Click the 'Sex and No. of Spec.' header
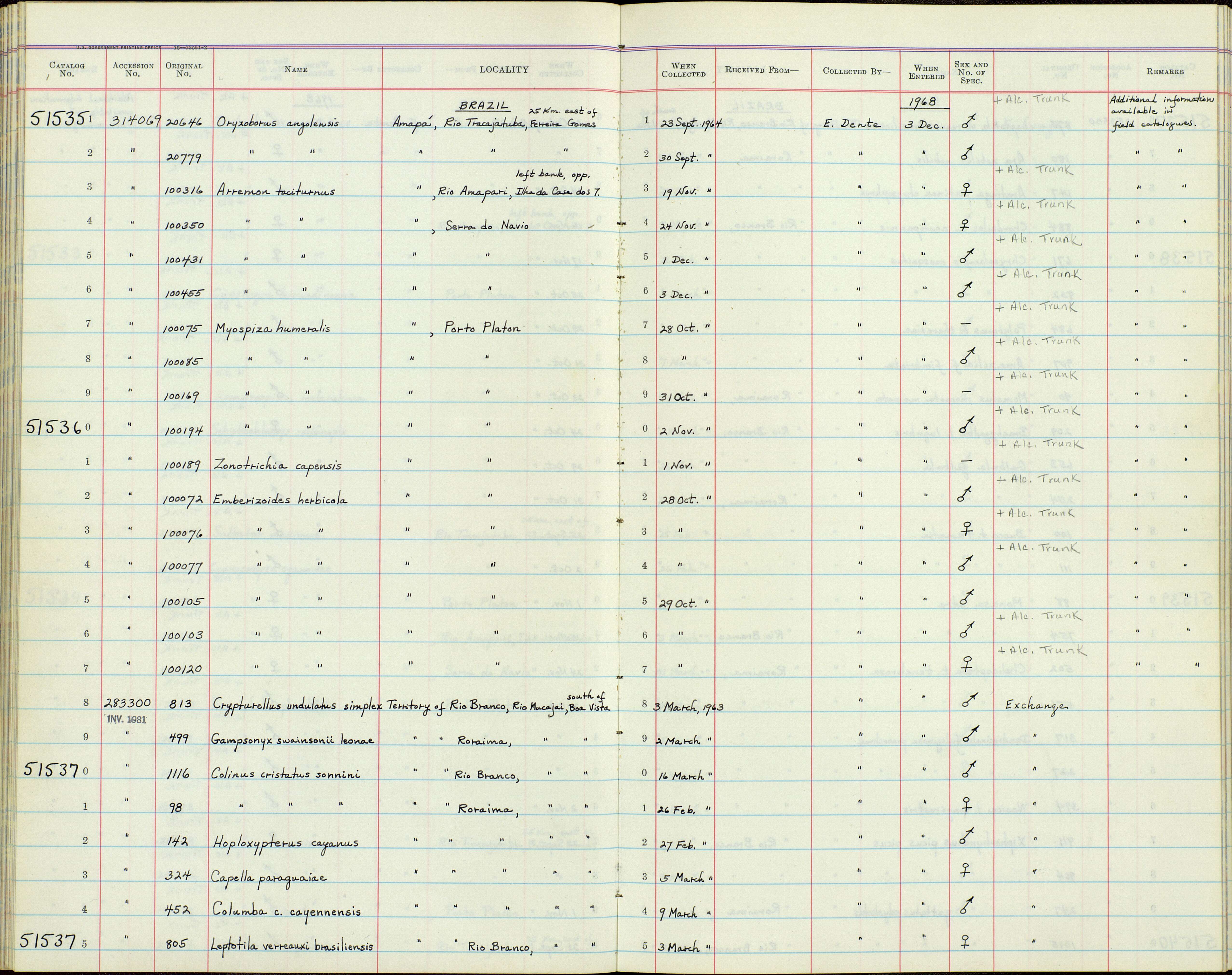Screen dimensions: 1232x975 pyautogui.click(x=971, y=73)
